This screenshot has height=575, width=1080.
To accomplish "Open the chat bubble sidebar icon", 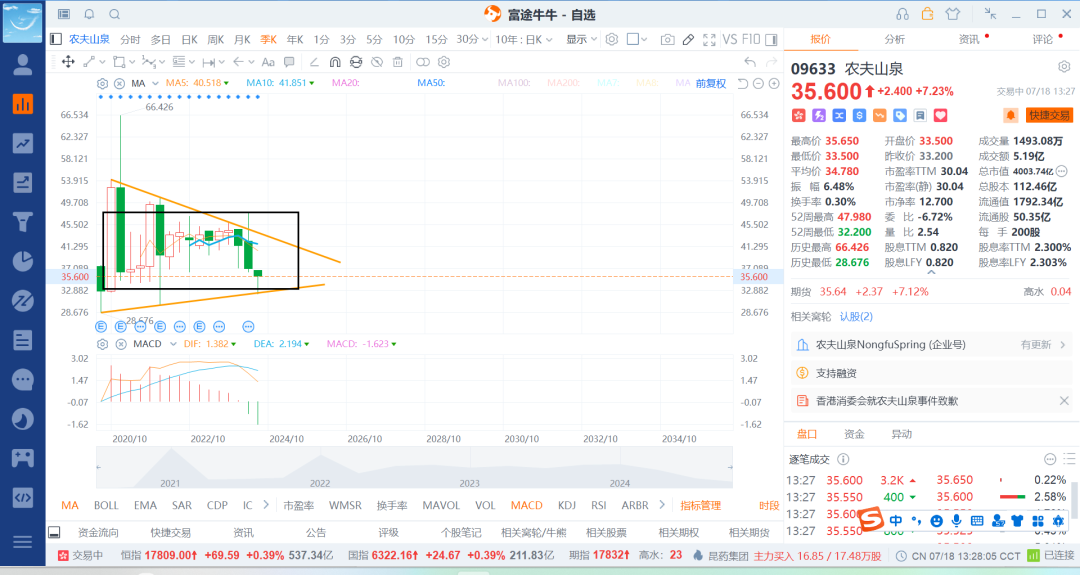I will [x=23, y=379].
